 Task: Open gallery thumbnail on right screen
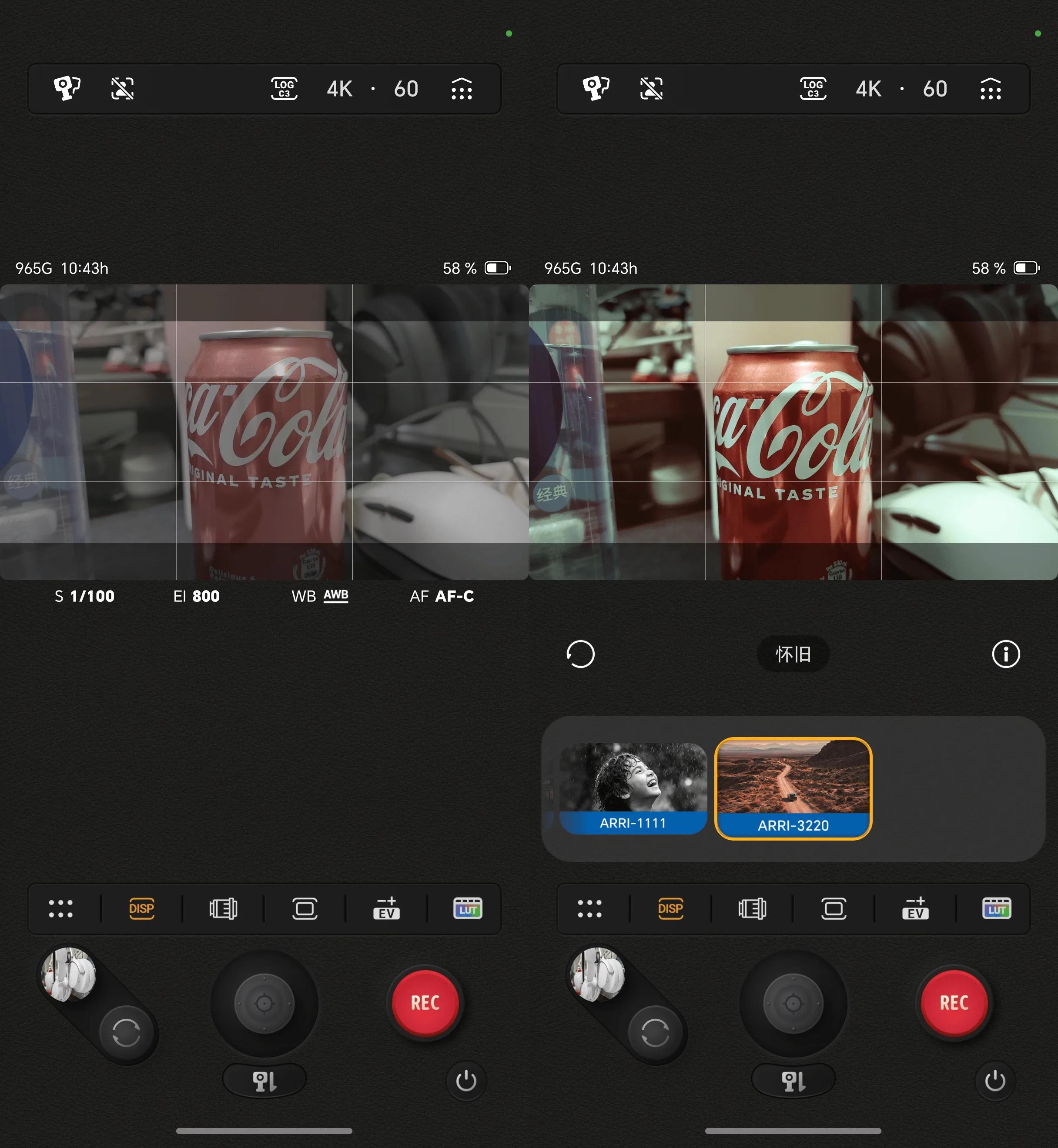pos(598,974)
